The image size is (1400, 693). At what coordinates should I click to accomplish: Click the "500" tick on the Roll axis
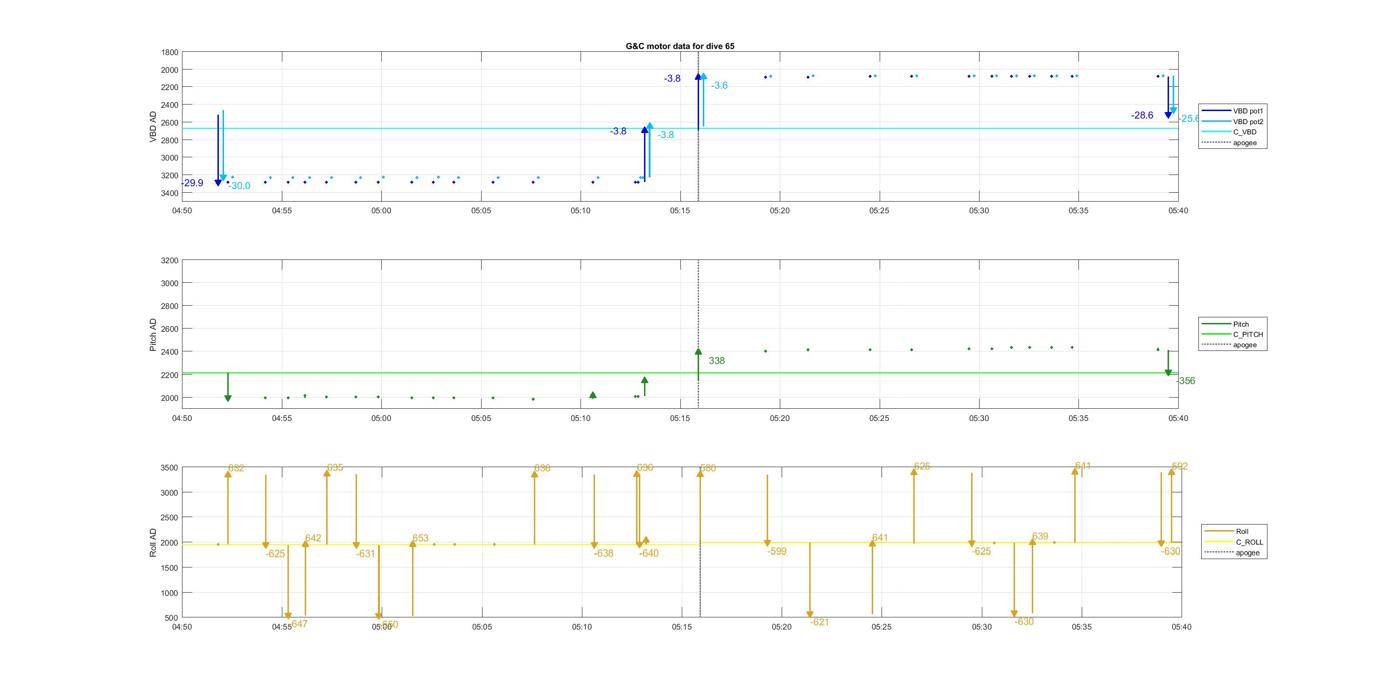click(173, 618)
